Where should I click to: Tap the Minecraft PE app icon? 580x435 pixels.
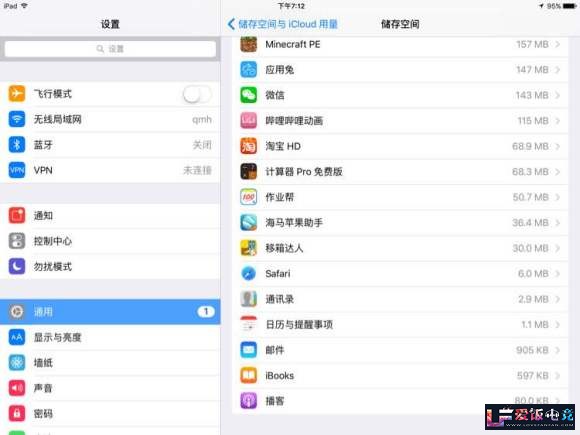click(x=249, y=44)
